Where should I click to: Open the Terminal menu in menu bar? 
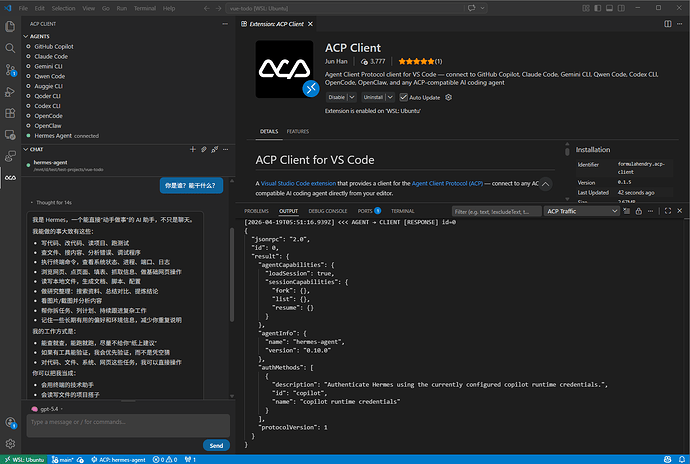coord(145,8)
